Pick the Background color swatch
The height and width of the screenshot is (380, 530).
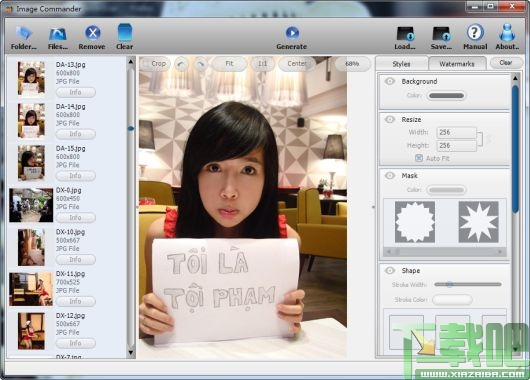pyautogui.click(x=446, y=96)
